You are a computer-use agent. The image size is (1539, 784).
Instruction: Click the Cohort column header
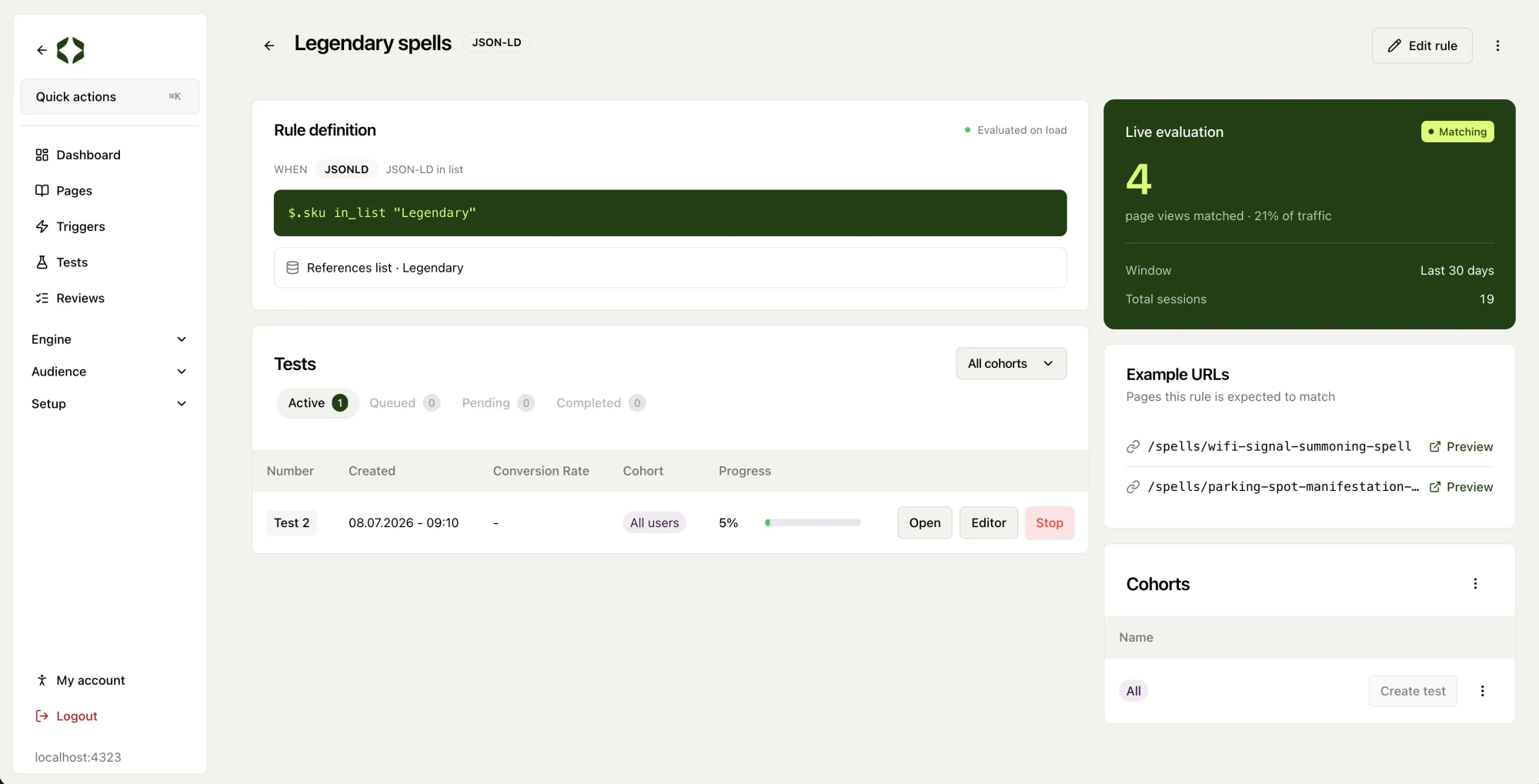click(643, 471)
